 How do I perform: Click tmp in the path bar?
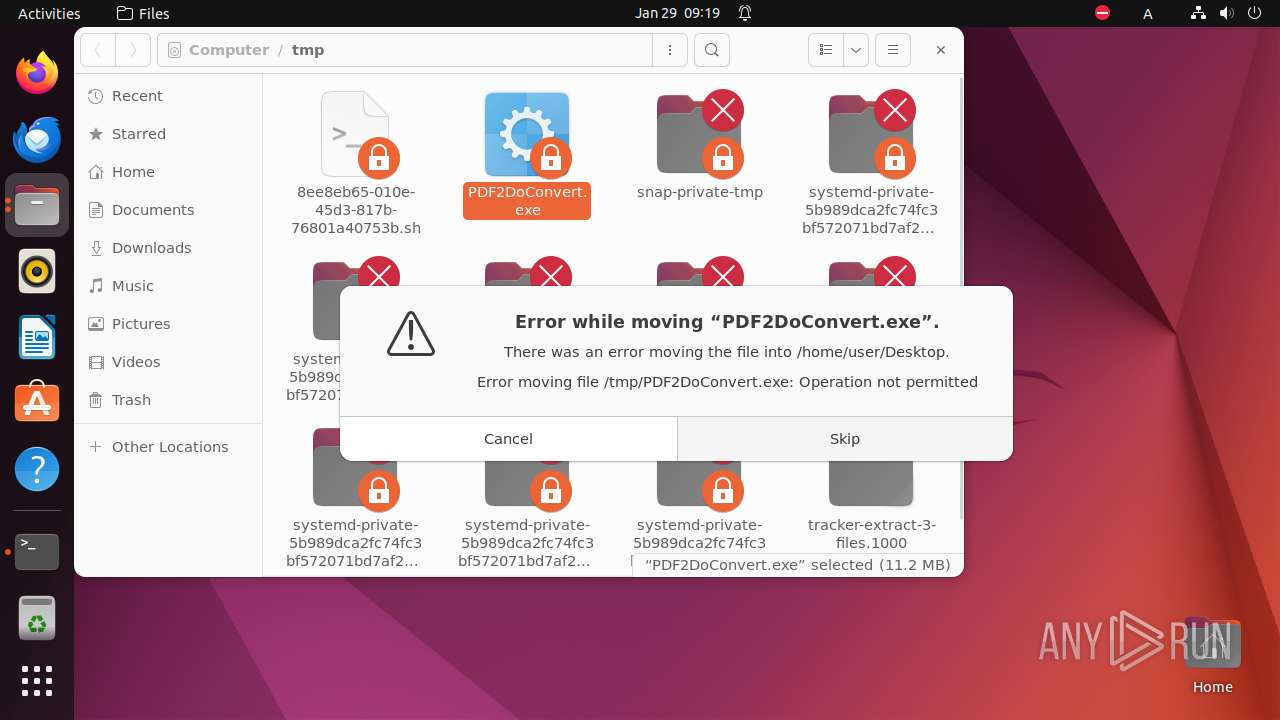308,50
